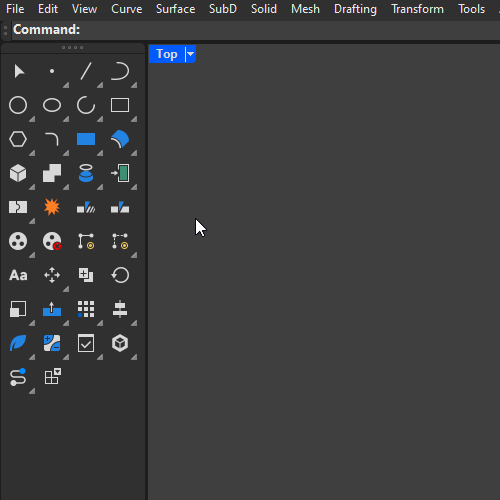The image size is (500, 500).
Task: Select the Join tool
Action: click(18, 207)
